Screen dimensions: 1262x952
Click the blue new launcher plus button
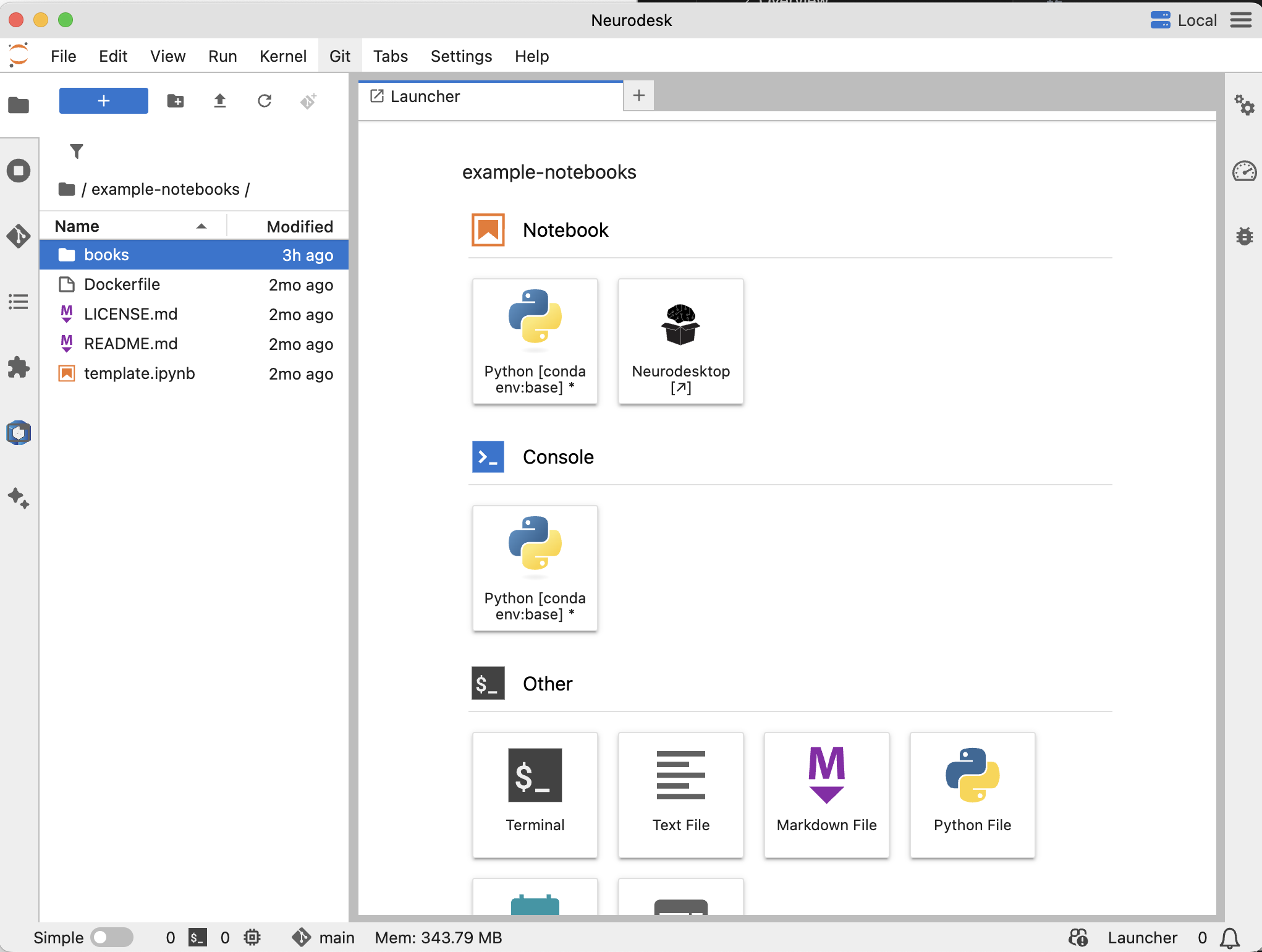pyautogui.click(x=103, y=101)
